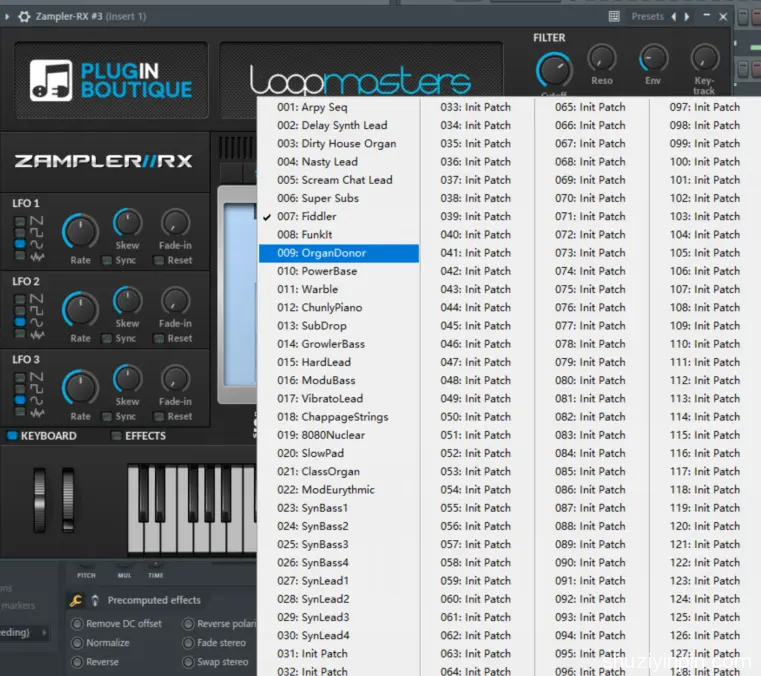Open the preset grid icon in title bar
The image size is (761, 676).
tap(614, 16)
